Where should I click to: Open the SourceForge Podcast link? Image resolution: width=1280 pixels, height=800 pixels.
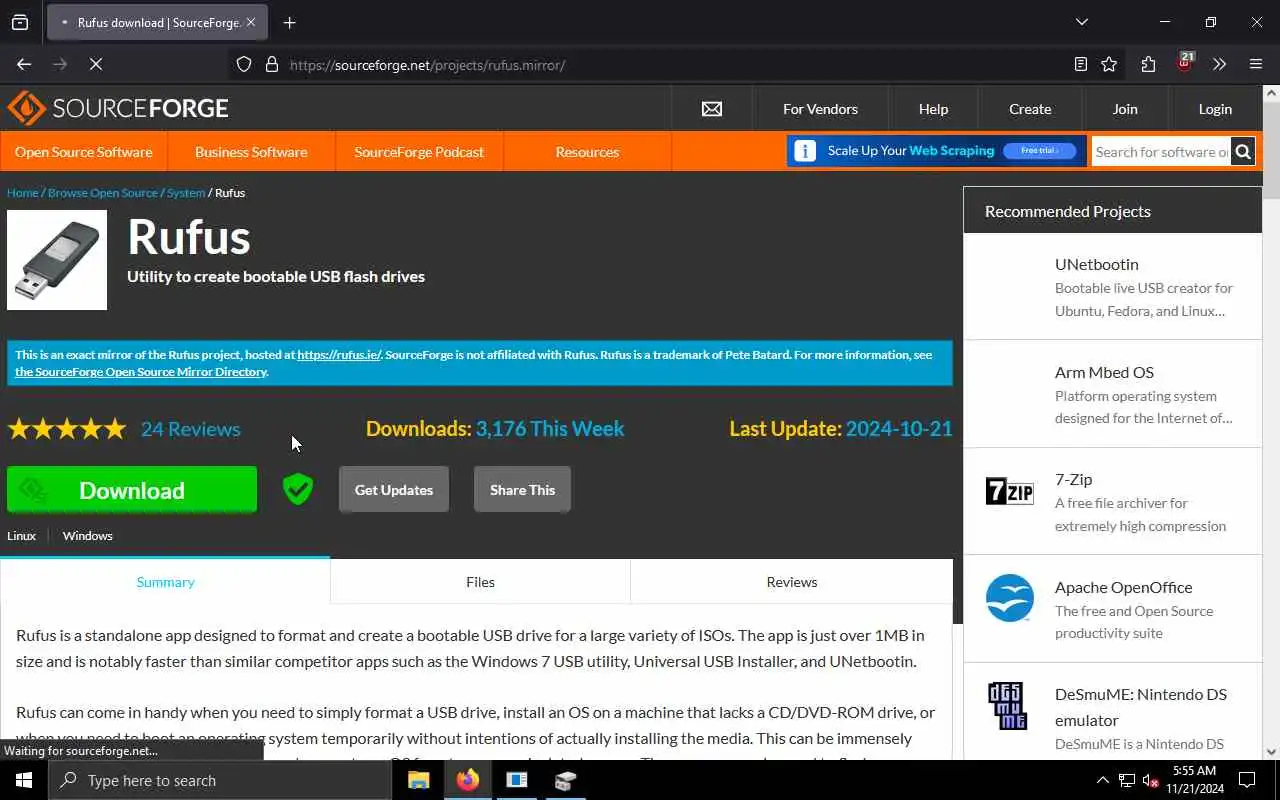point(419,152)
